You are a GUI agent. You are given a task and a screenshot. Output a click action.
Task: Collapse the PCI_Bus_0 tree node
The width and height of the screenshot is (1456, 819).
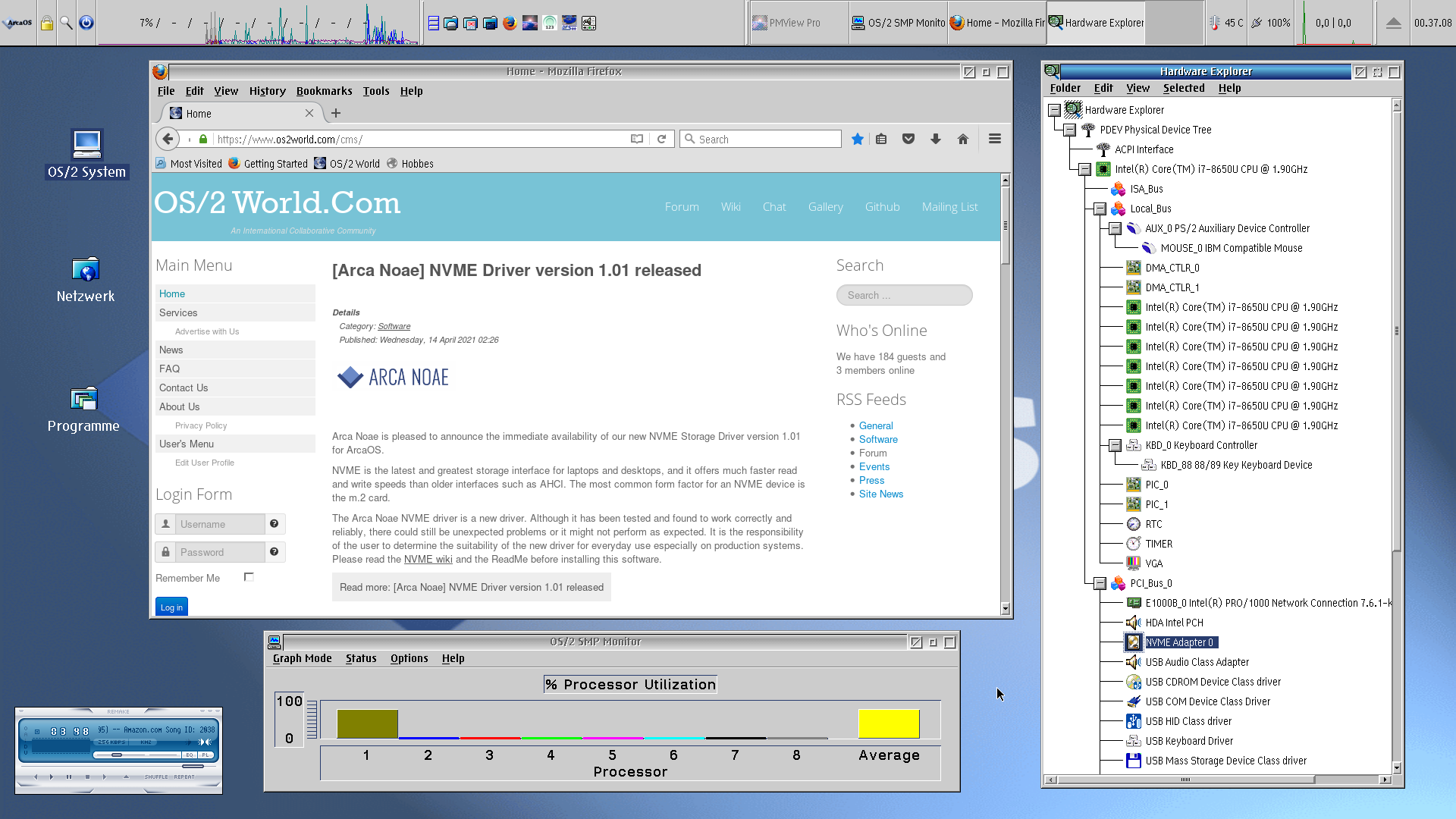pos(1100,583)
